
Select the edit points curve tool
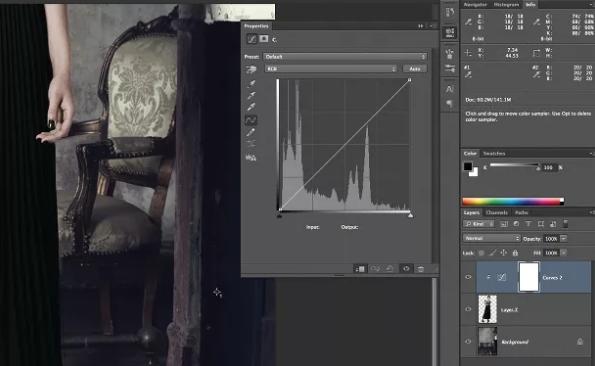click(x=251, y=120)
